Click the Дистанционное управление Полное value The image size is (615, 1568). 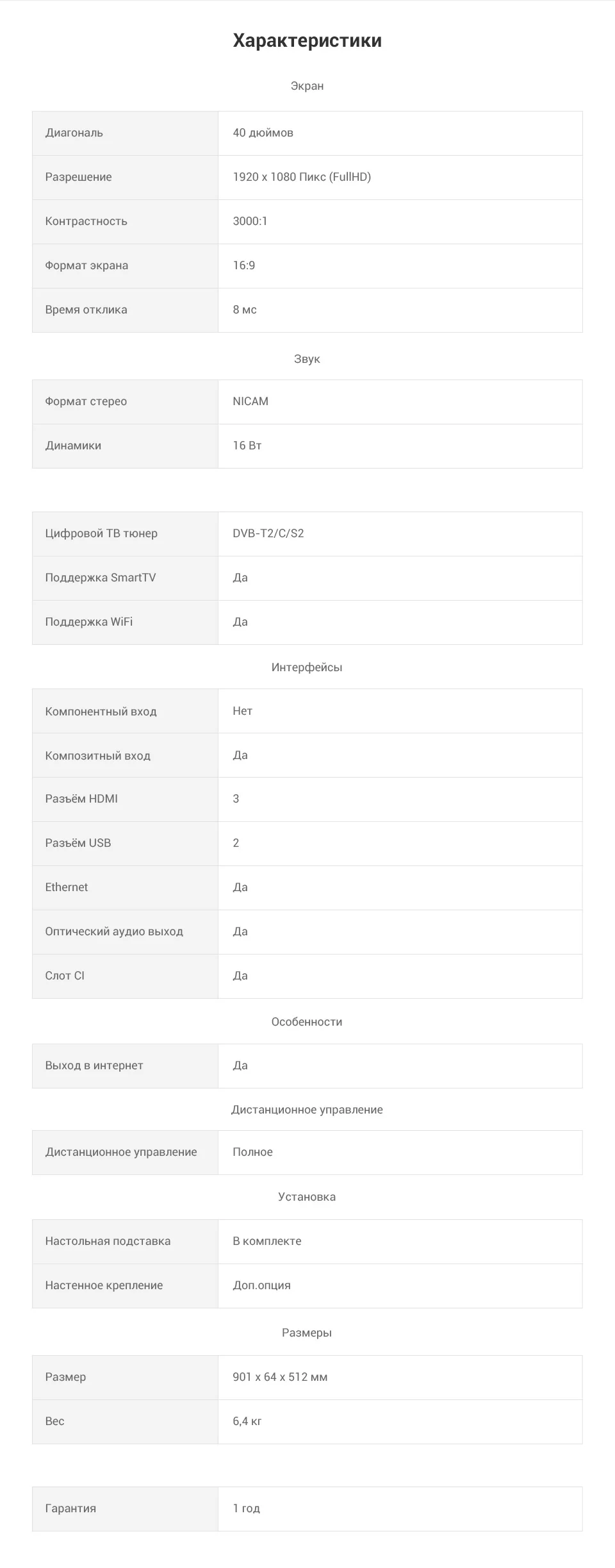pyautogui.click(x=253, y=1152)
